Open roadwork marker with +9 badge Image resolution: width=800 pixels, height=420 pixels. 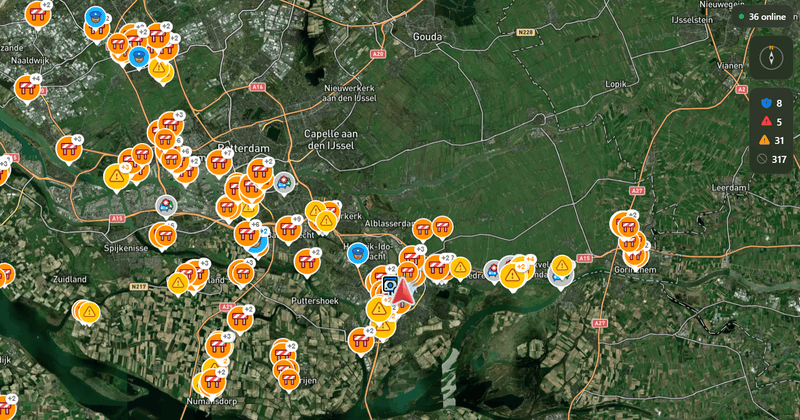pyautogui.click(x=289, y=229)
